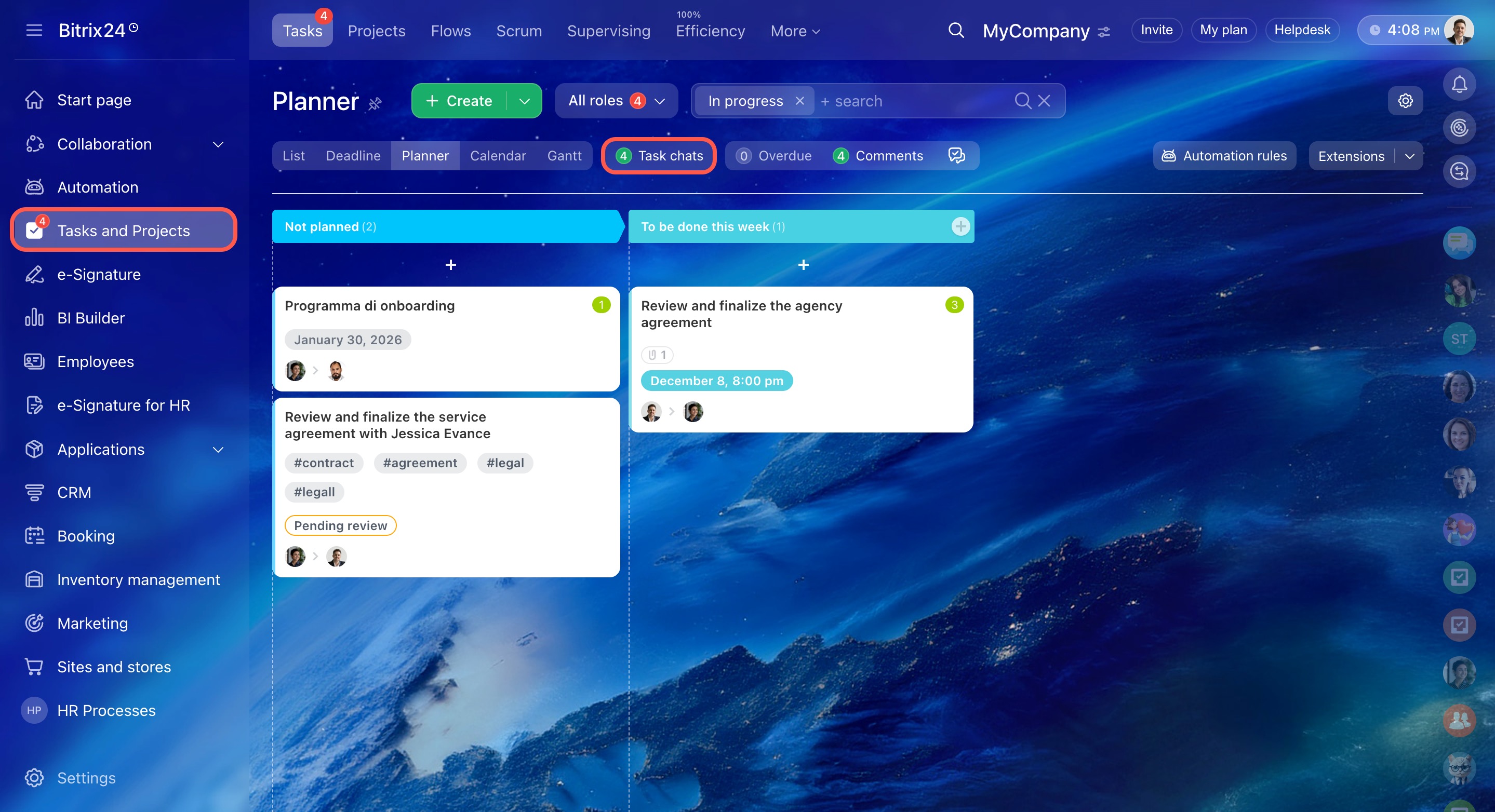Open the planner settings gear icon
1495x812 pixels.
coord(1405,101)
